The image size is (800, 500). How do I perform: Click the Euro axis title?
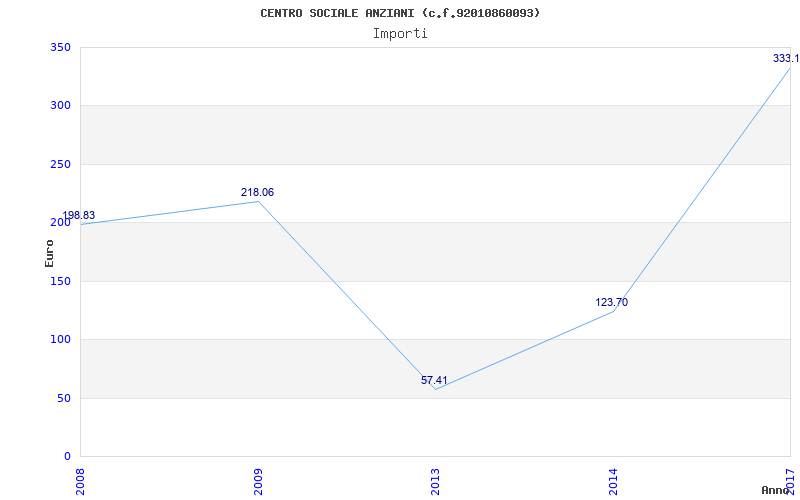(49, 254)
